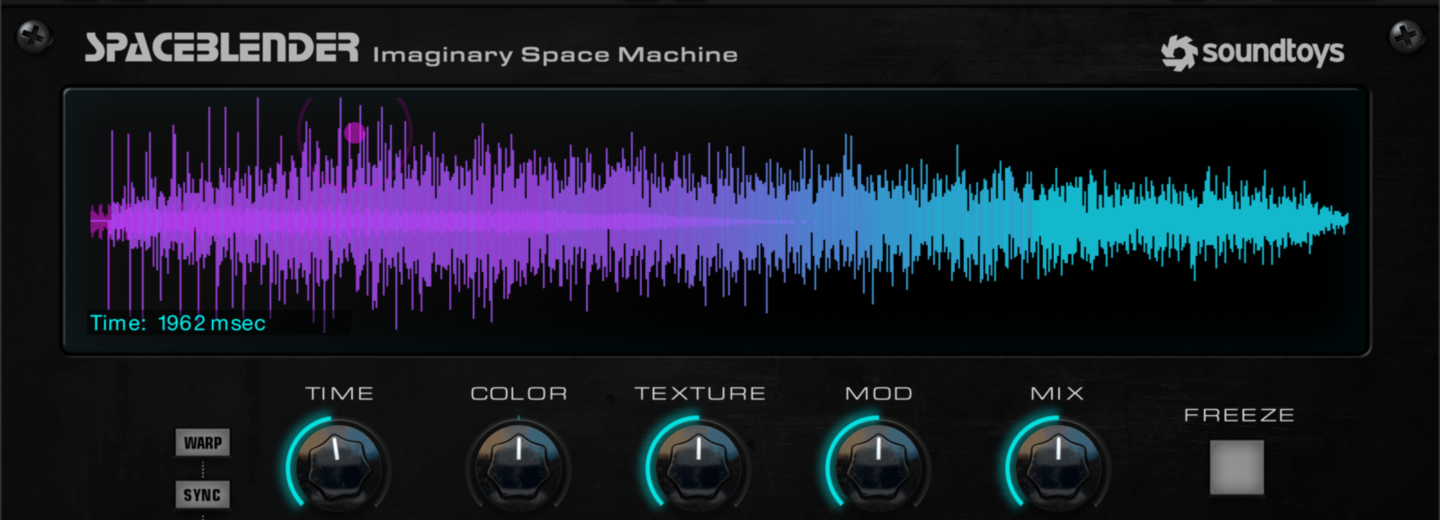Screen dimensions: 1440x520
Task: Click the MIX knob
Action: (x=1058, y=467)
